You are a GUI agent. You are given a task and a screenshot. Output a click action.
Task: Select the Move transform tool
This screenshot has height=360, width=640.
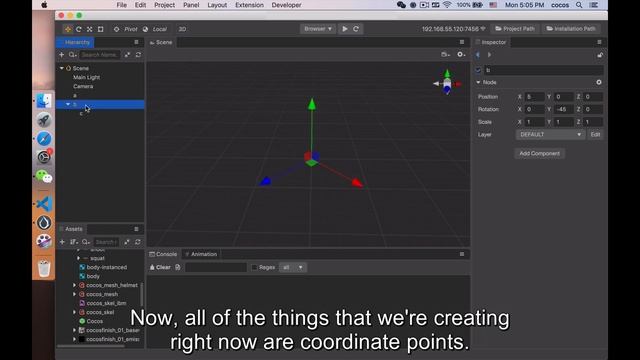[68, 29]
